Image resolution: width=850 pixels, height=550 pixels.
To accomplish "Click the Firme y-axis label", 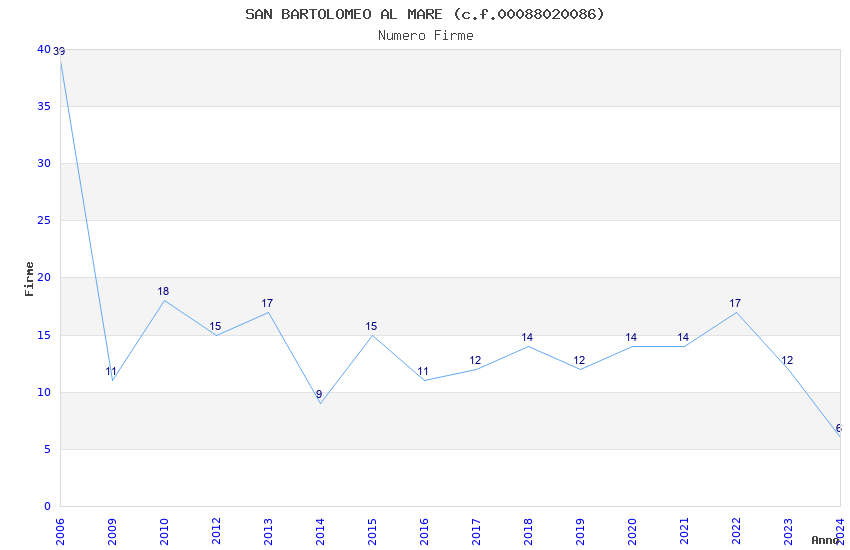I will point(29,279).
